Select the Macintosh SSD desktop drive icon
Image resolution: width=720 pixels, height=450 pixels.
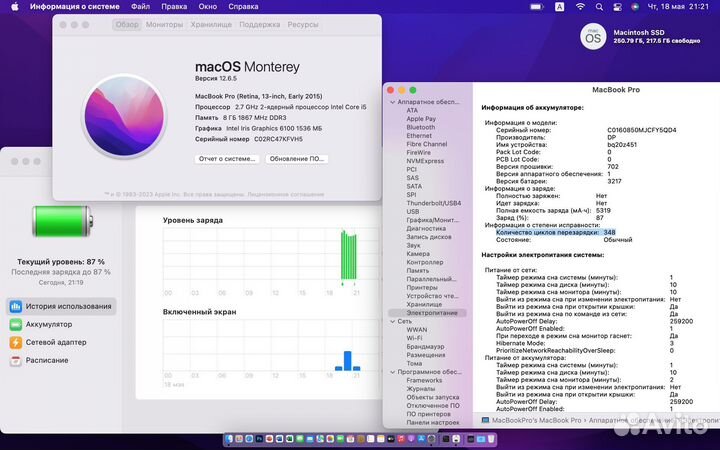pos(593,37)
